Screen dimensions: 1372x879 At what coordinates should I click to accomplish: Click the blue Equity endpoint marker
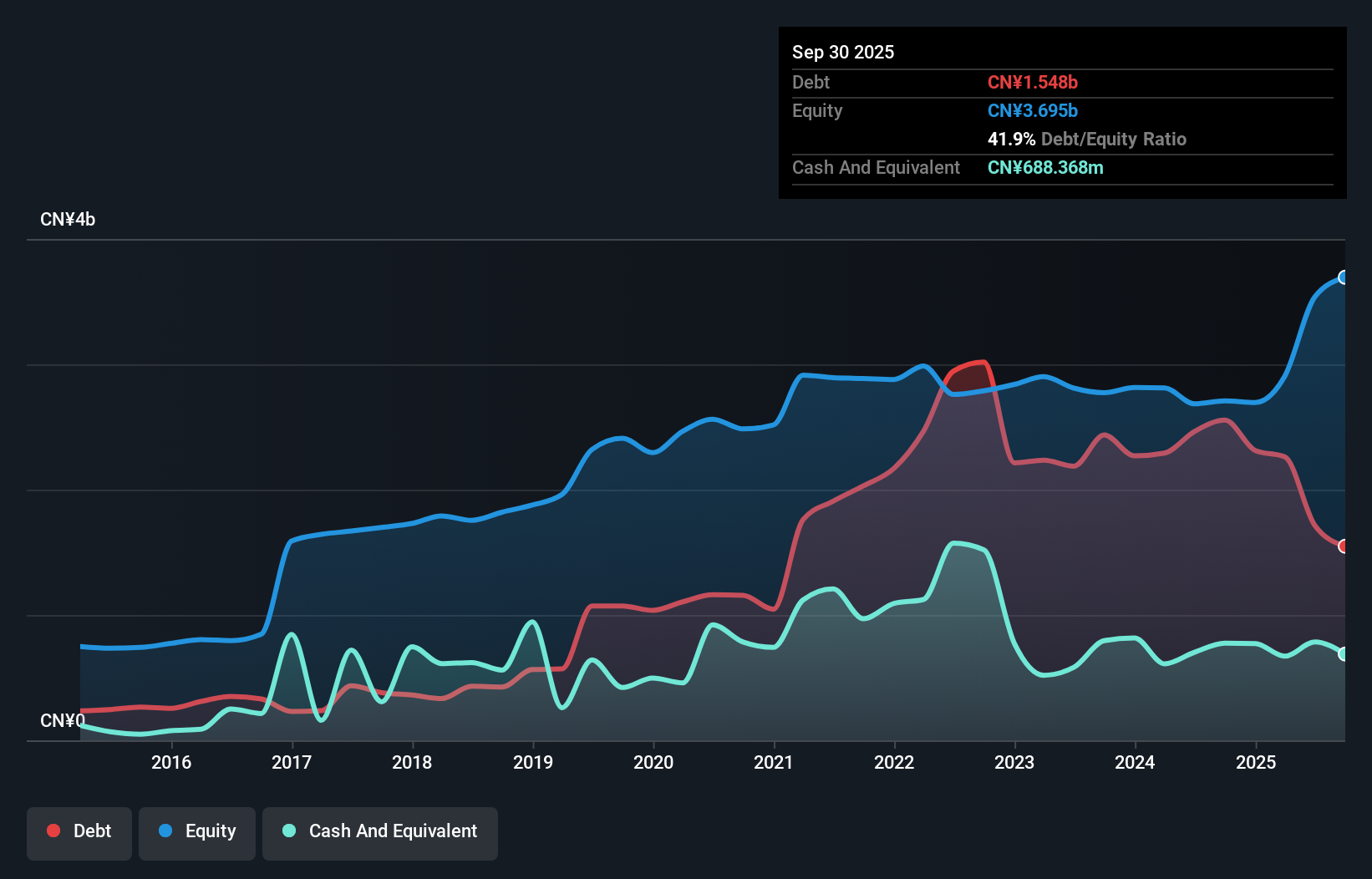(1343, 277)
